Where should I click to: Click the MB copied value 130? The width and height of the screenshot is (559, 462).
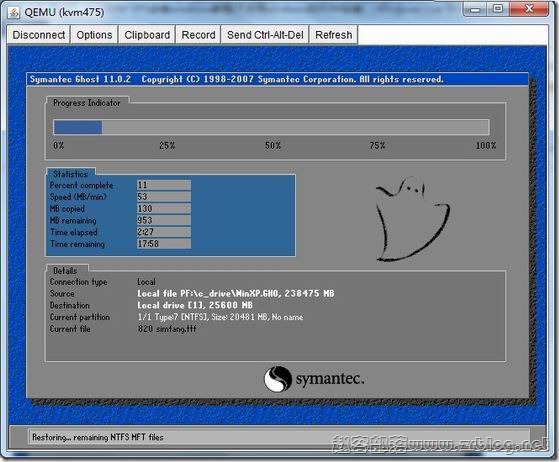point(164,209)
